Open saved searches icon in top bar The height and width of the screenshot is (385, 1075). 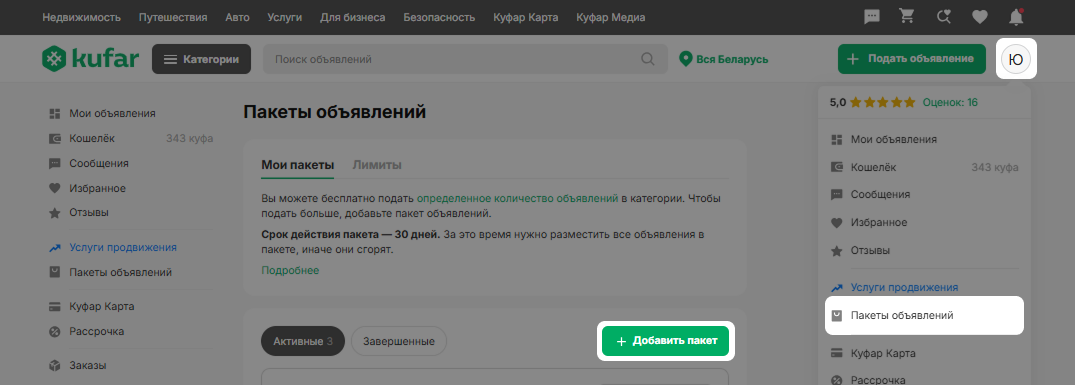944,17
